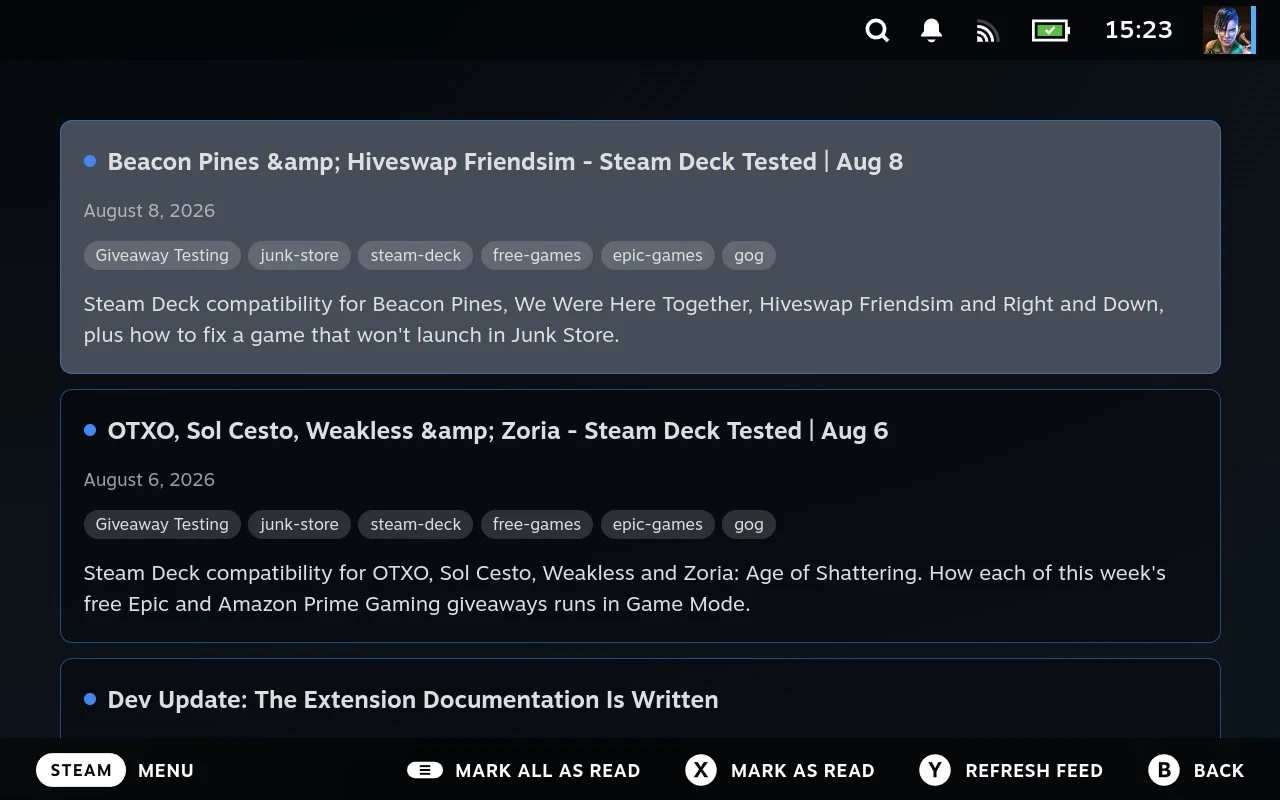This screenshot has height=800, width=1280.
Task: Select Giveaway Testing tag in OTXO post
Action: (x=162, y=524)
